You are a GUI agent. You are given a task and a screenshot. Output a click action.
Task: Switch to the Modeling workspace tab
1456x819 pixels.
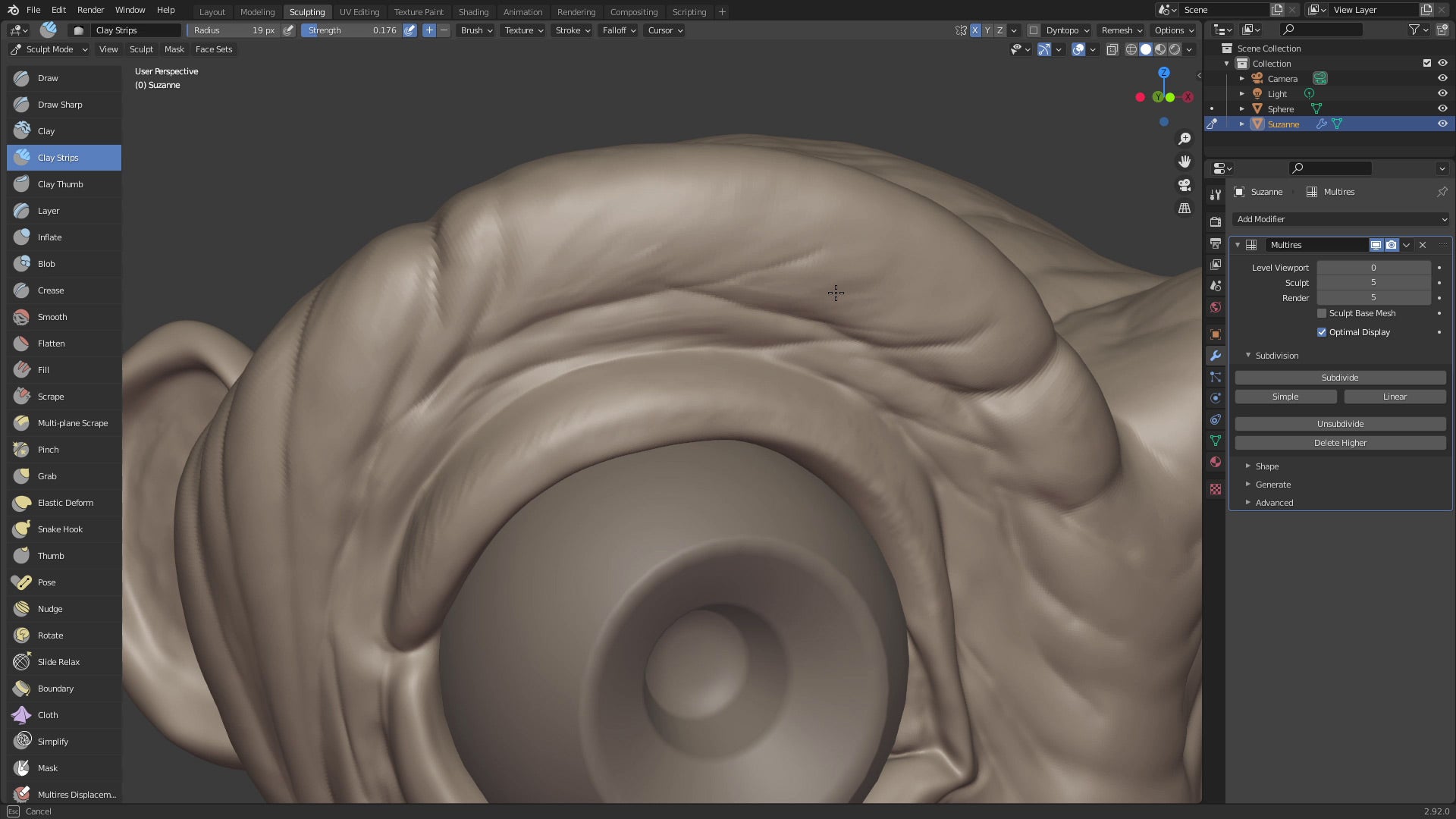click(x=257, y=11)
